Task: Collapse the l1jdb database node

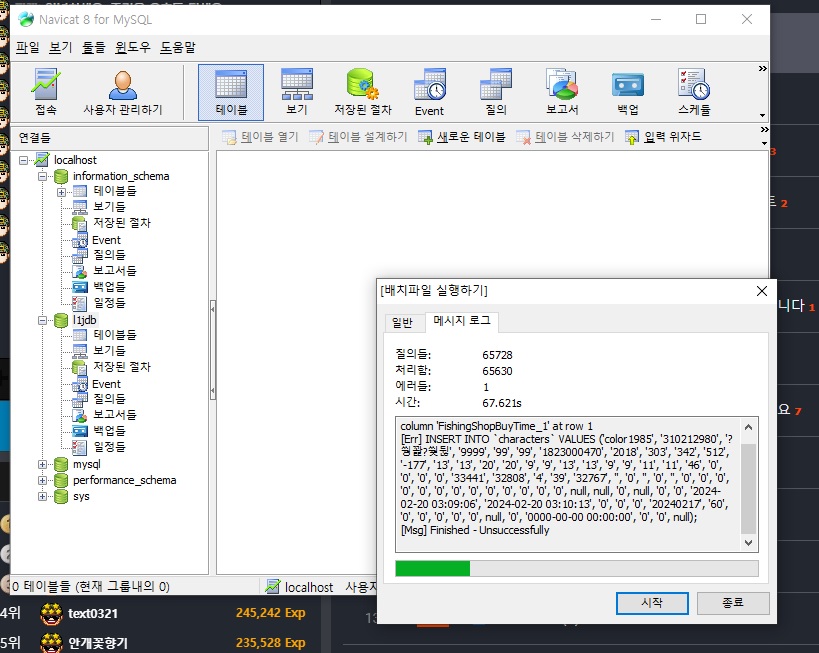Action: 42,320
